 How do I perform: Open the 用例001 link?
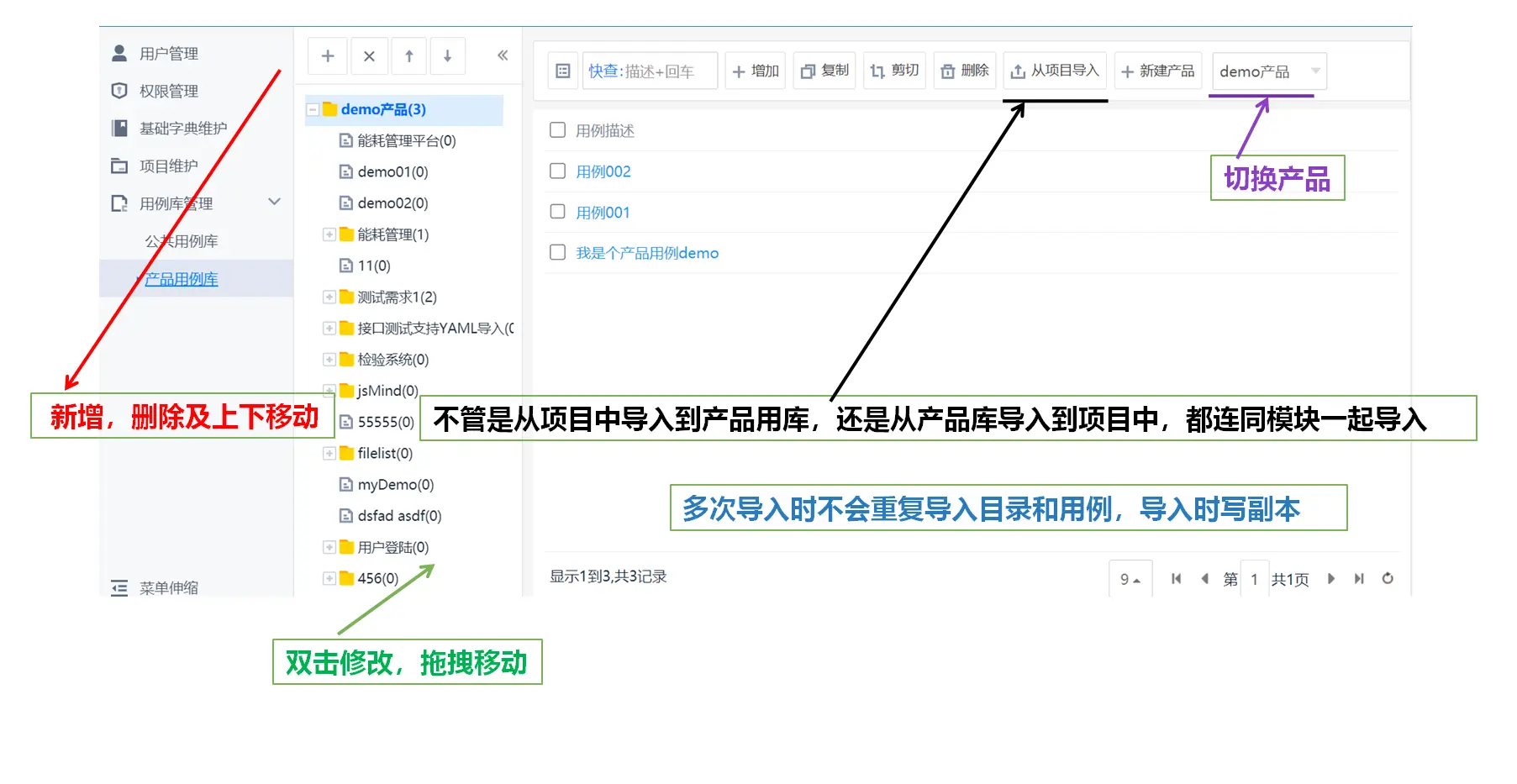point(603,213)
